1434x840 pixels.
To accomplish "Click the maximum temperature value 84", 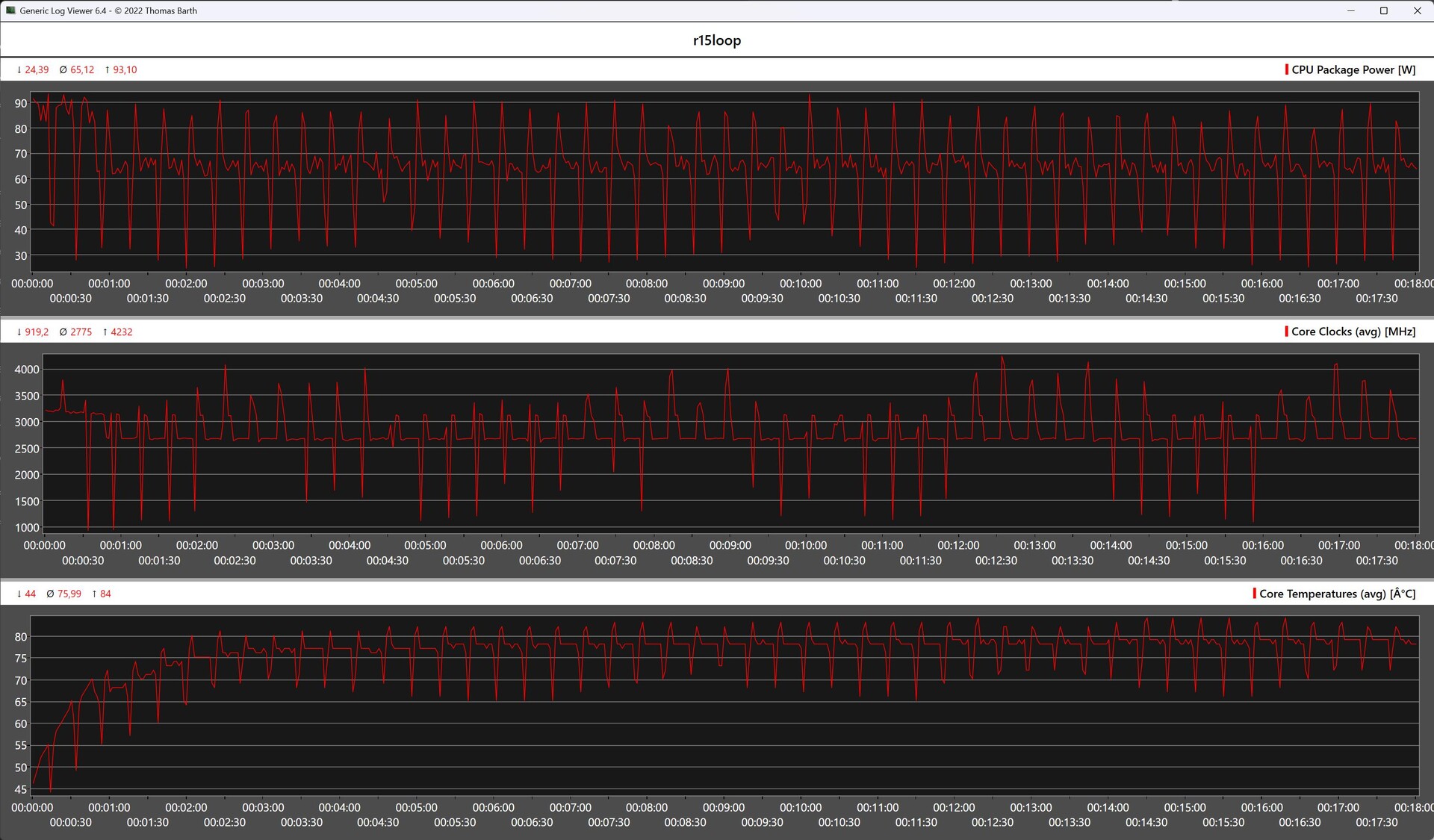I will [105, 594].
